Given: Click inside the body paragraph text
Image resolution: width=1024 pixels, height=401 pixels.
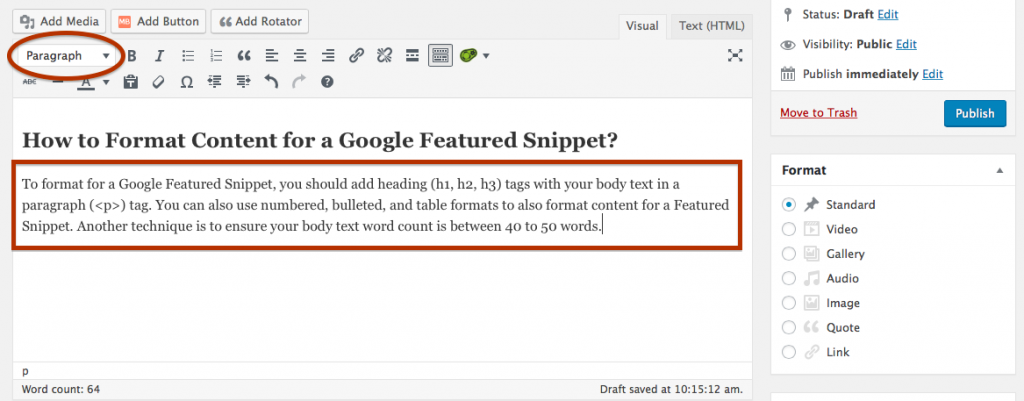Looking at the screenshot, I should [376, 206].
